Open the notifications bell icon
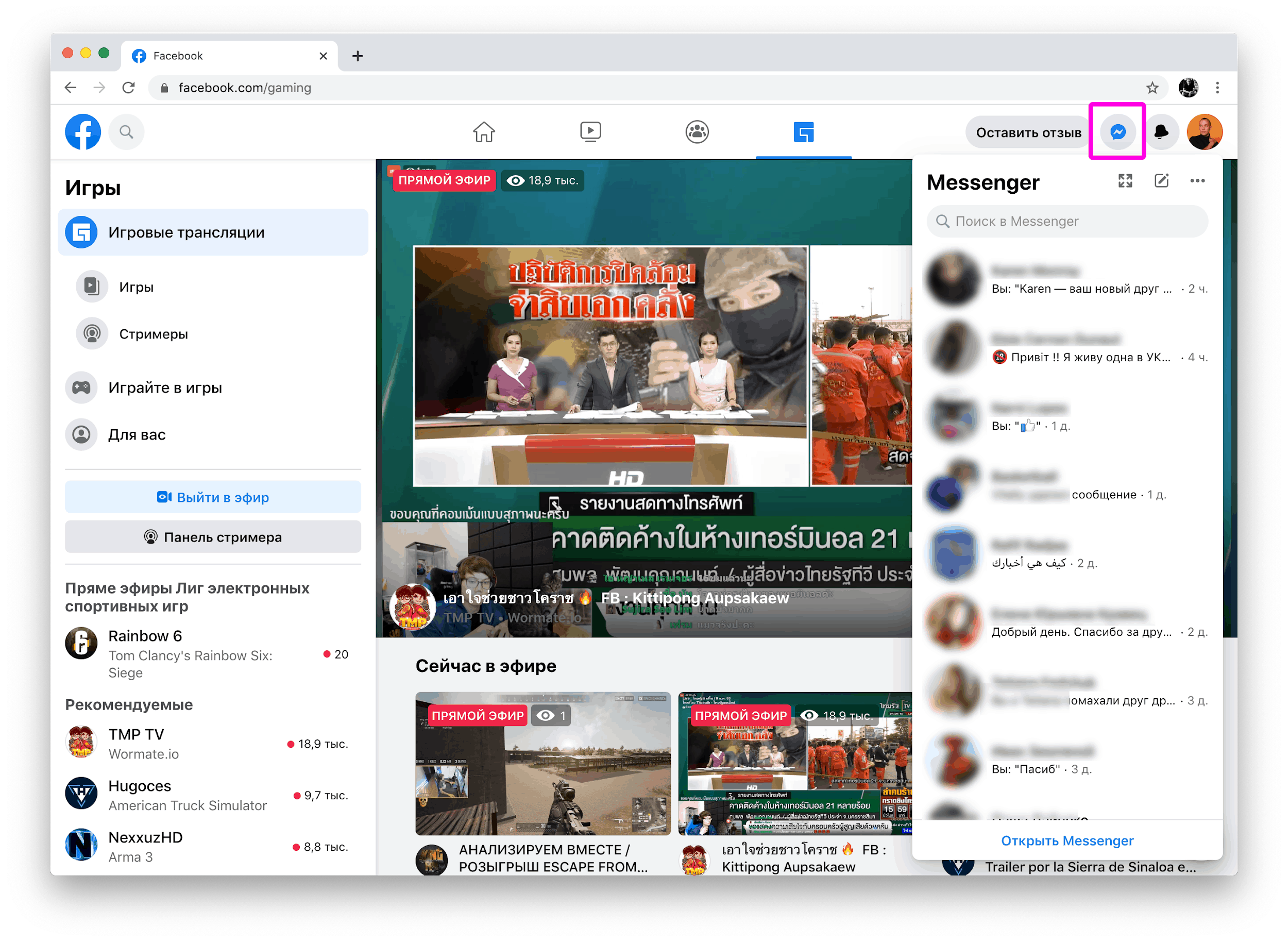The width and height of the screenshot is (1288, 943). tap(1161, 132)
